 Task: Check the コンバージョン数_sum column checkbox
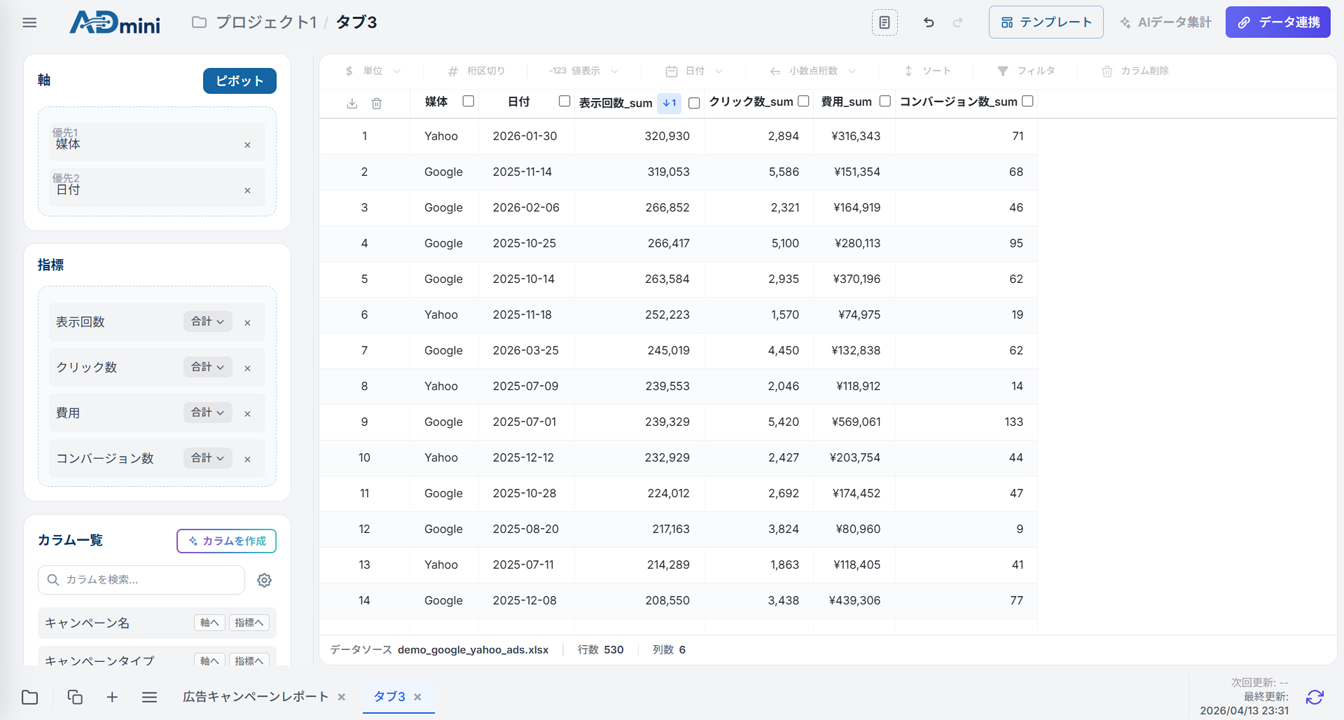(1027, 101)
